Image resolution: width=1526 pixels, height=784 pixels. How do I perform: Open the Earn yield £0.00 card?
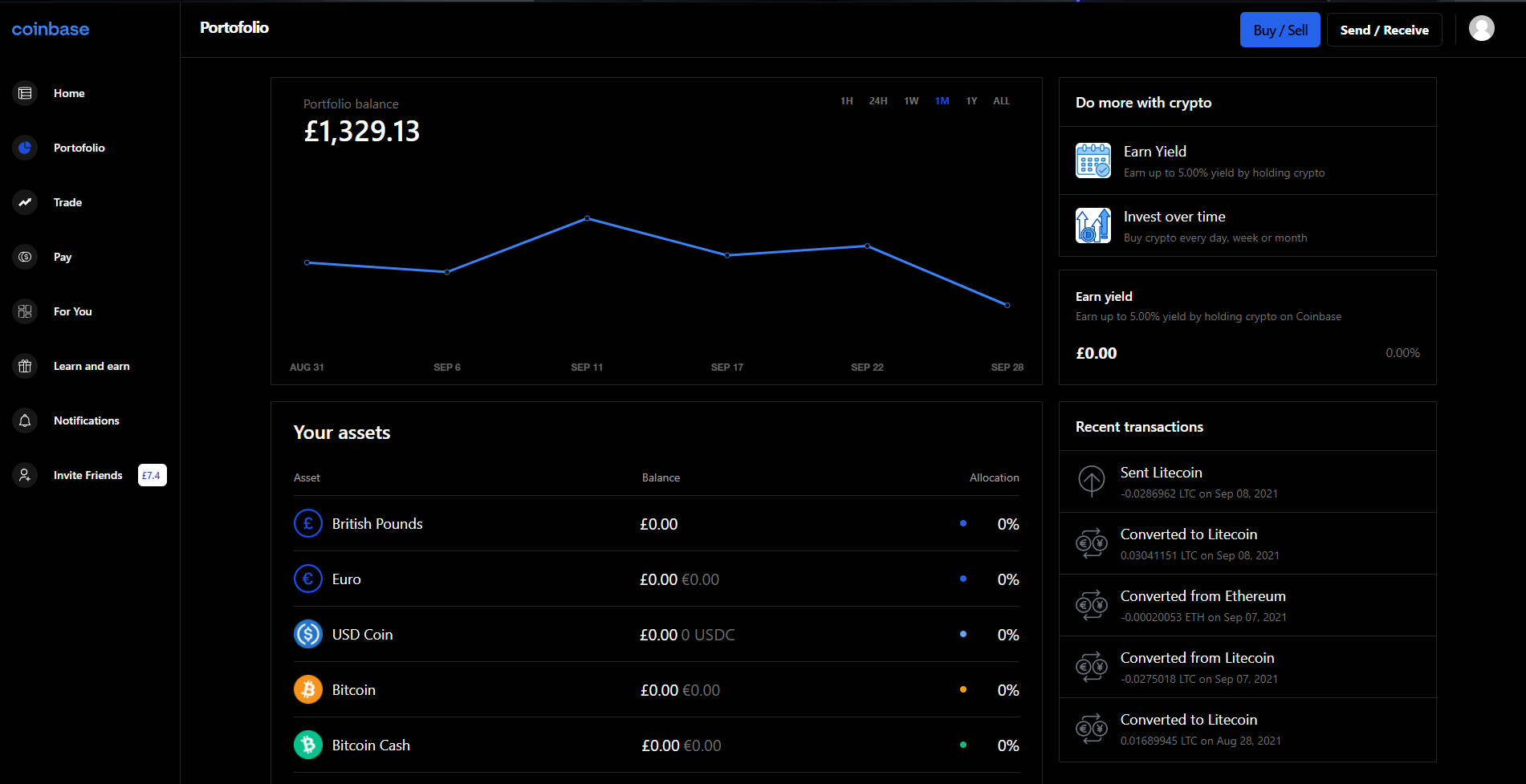[1247, 327]
